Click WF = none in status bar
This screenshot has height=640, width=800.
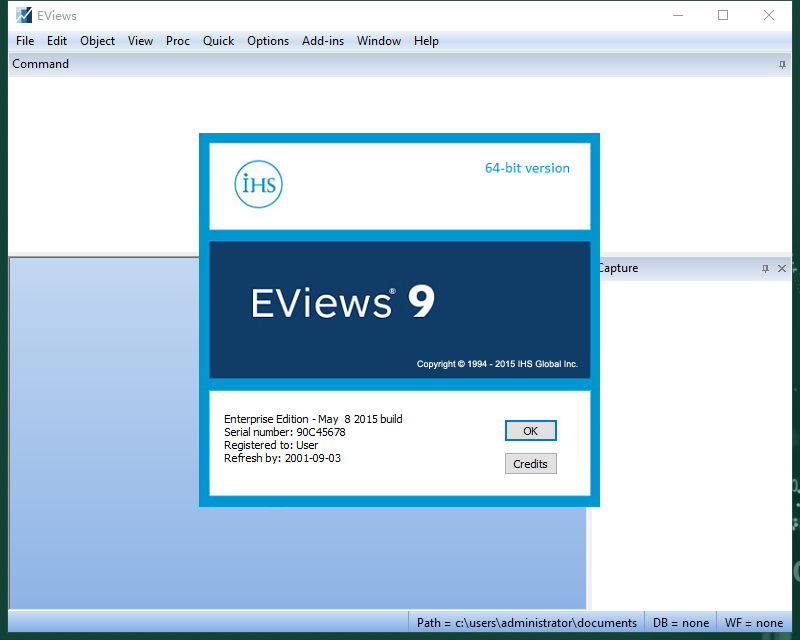(754, 623)
